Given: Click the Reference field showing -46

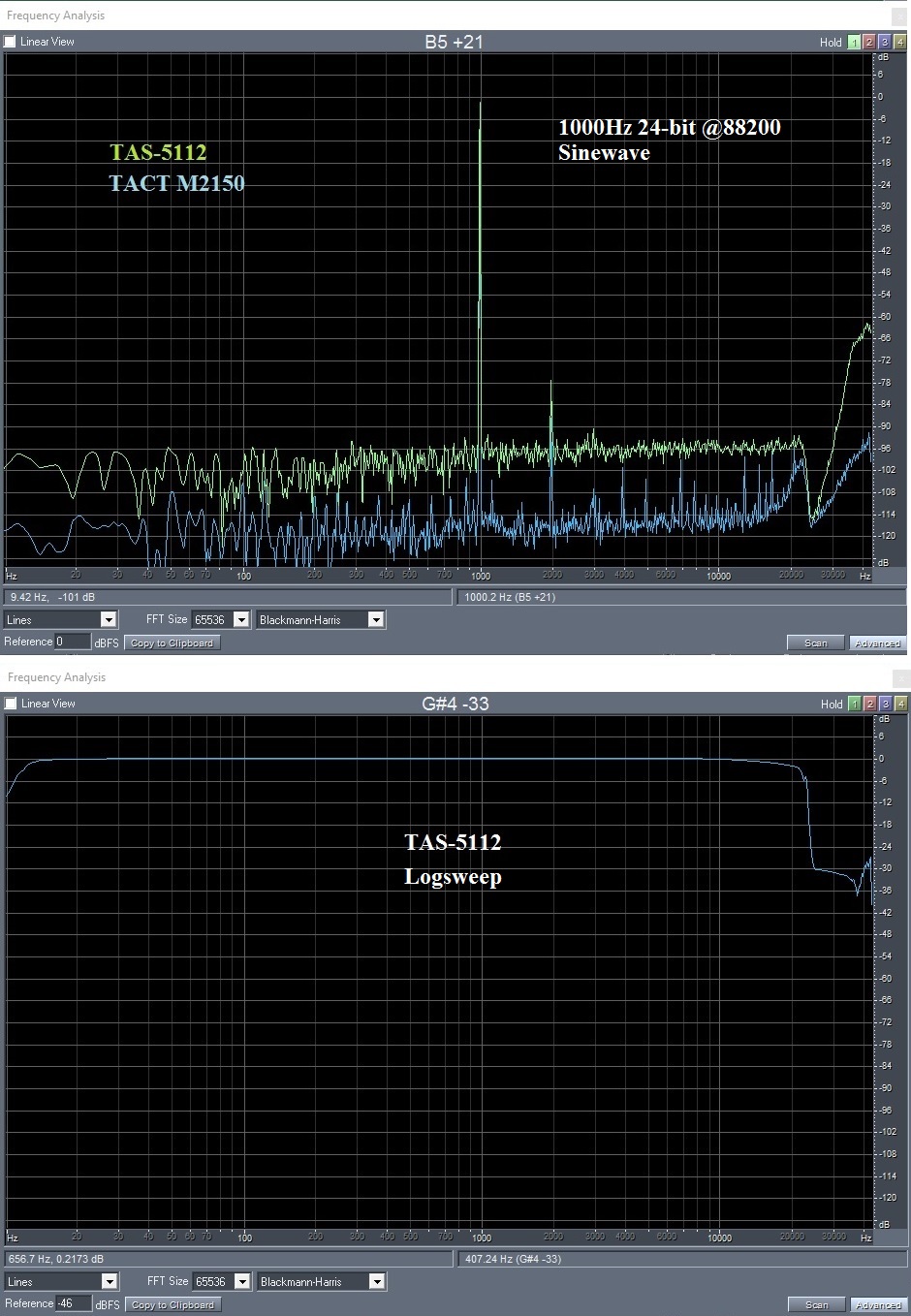Looking at the screenshot, I should click(74, 1303).
